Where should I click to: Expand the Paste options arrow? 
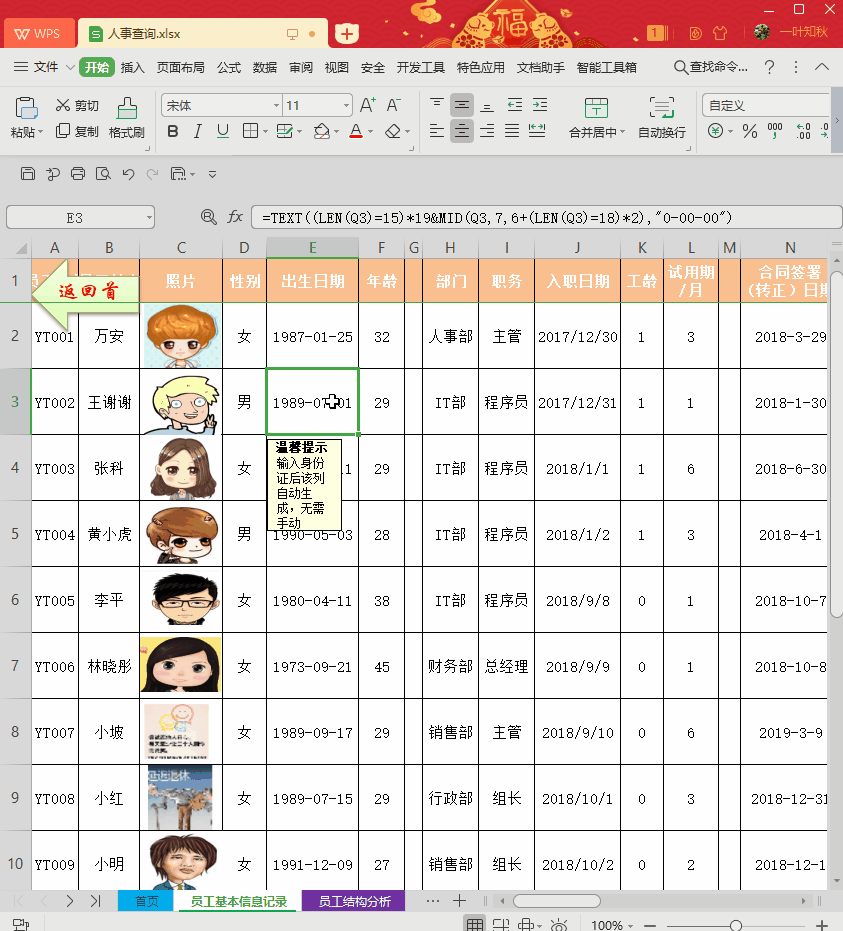[40, 132]
